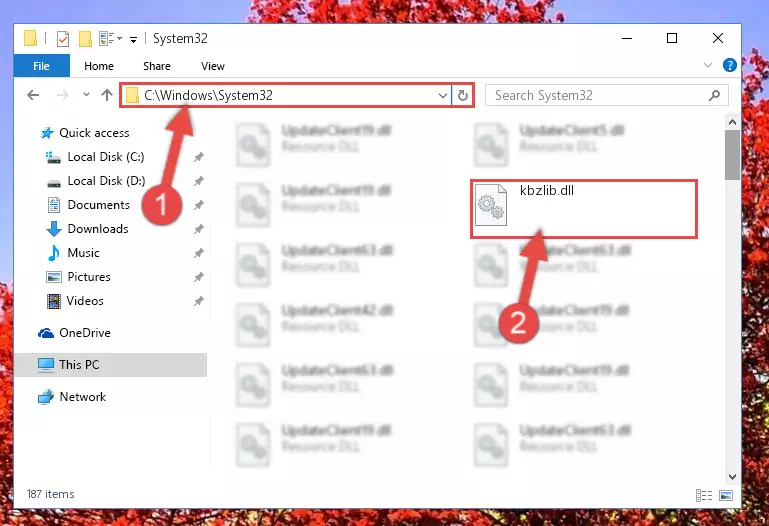Switch to the Share ribbon tab
This screenshot has height=526, width=769.
click(157, 66)
